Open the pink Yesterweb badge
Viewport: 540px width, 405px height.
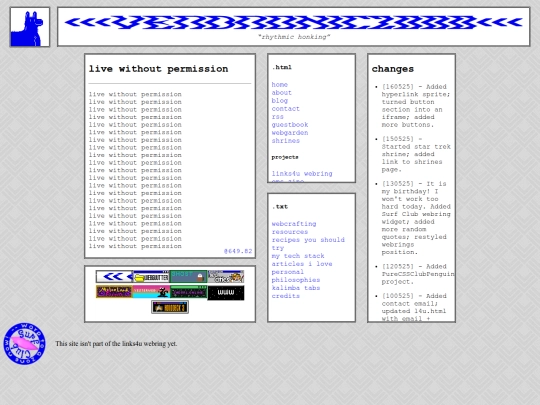[152, 292]
